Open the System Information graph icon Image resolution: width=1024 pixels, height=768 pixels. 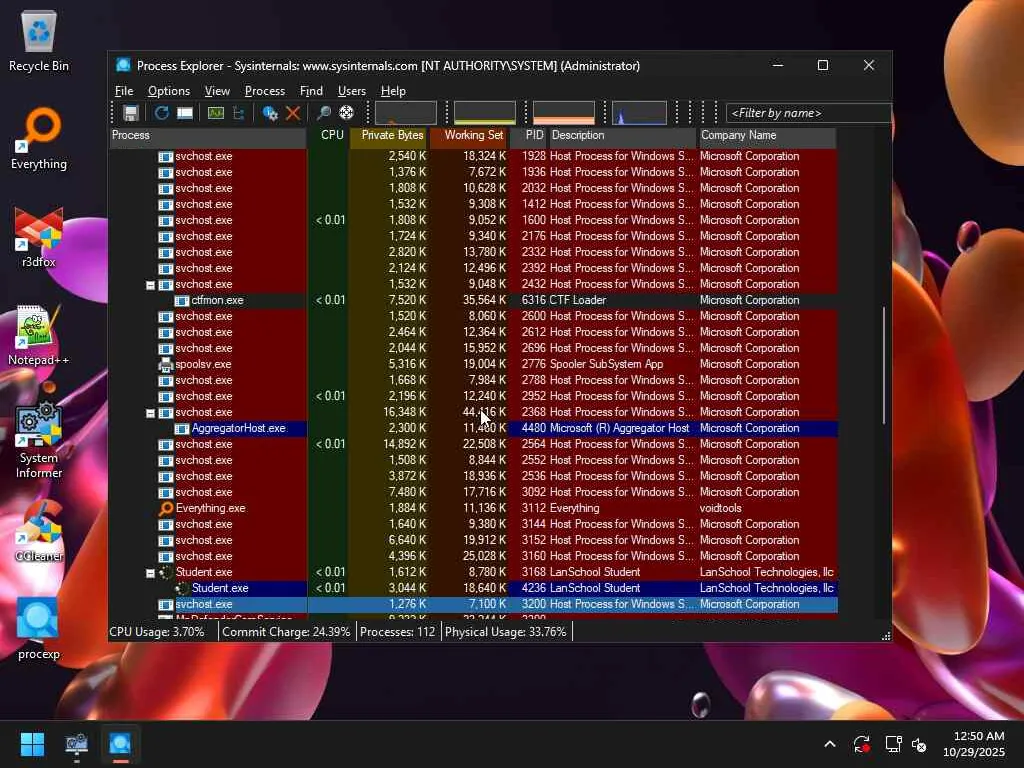pyautogui.click(x=216, y=113)
